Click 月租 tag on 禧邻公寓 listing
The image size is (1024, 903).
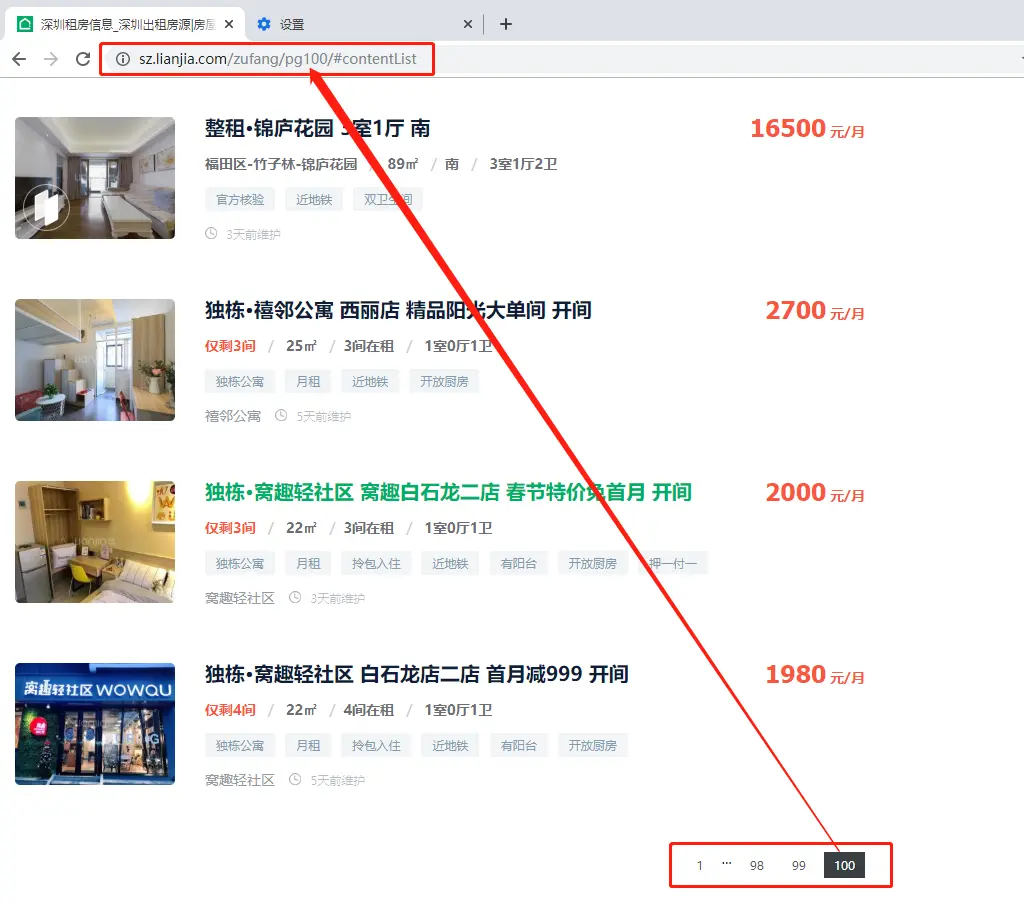308,381
